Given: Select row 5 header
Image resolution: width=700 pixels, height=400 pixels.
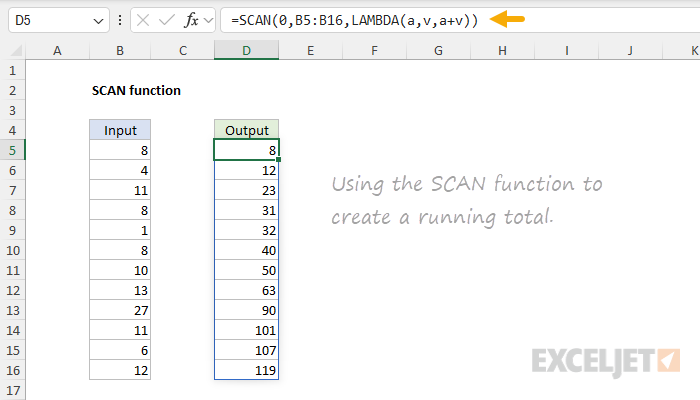Looking at the screenshot, I should pyautogui.click(x=12, y=150).
